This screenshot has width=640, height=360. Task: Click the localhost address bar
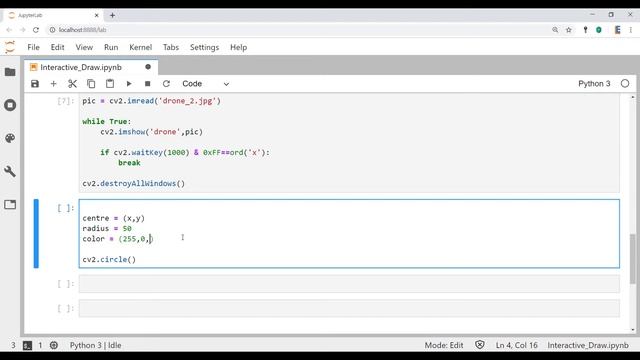point(298,30)
